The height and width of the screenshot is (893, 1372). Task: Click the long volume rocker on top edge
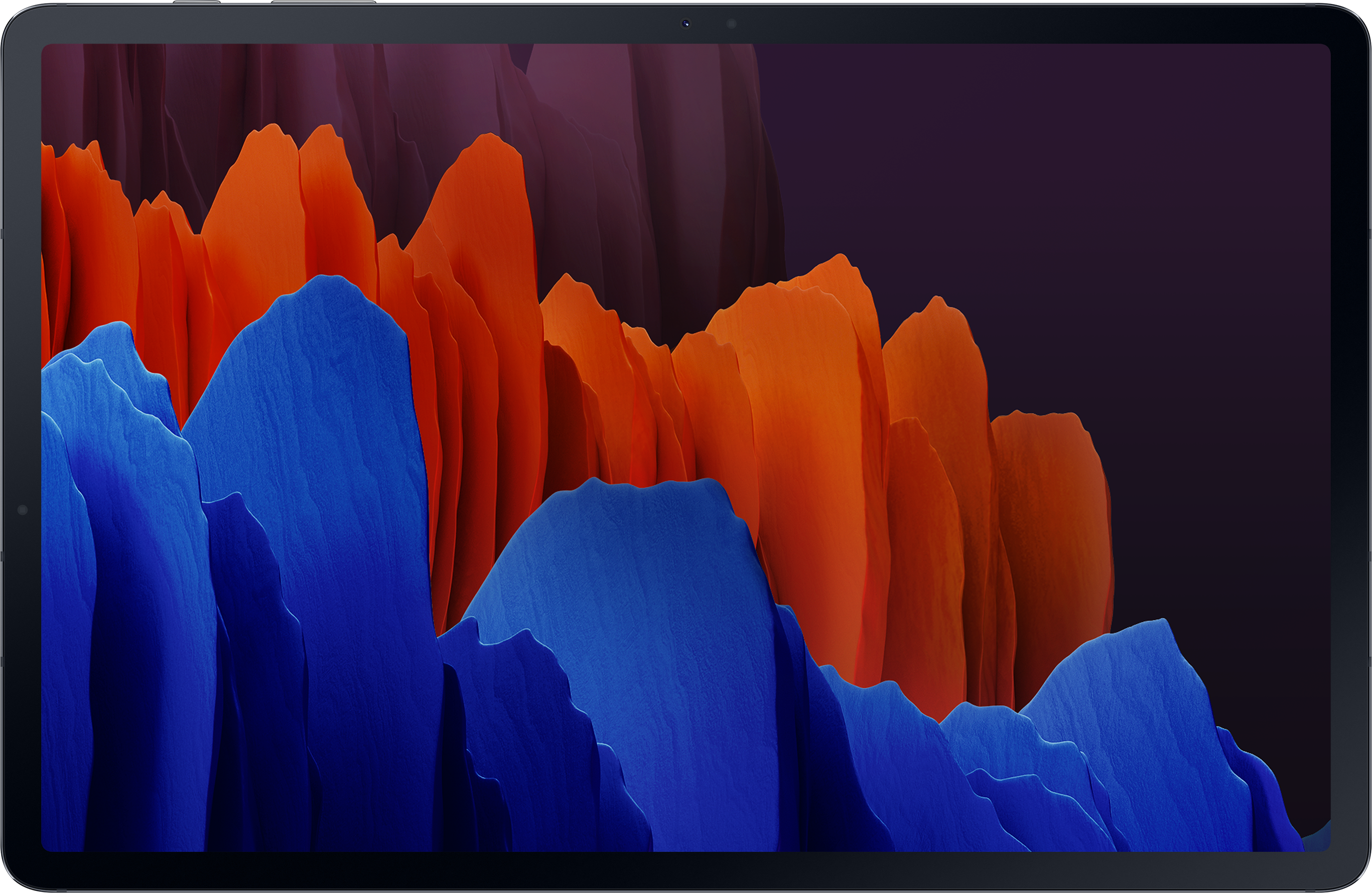pos(323,3)
